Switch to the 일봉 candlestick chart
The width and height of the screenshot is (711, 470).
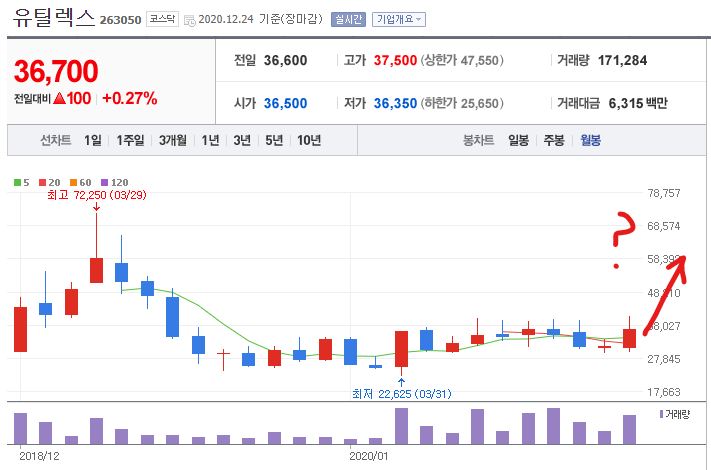pyautogui.click(x=518, y=141)
